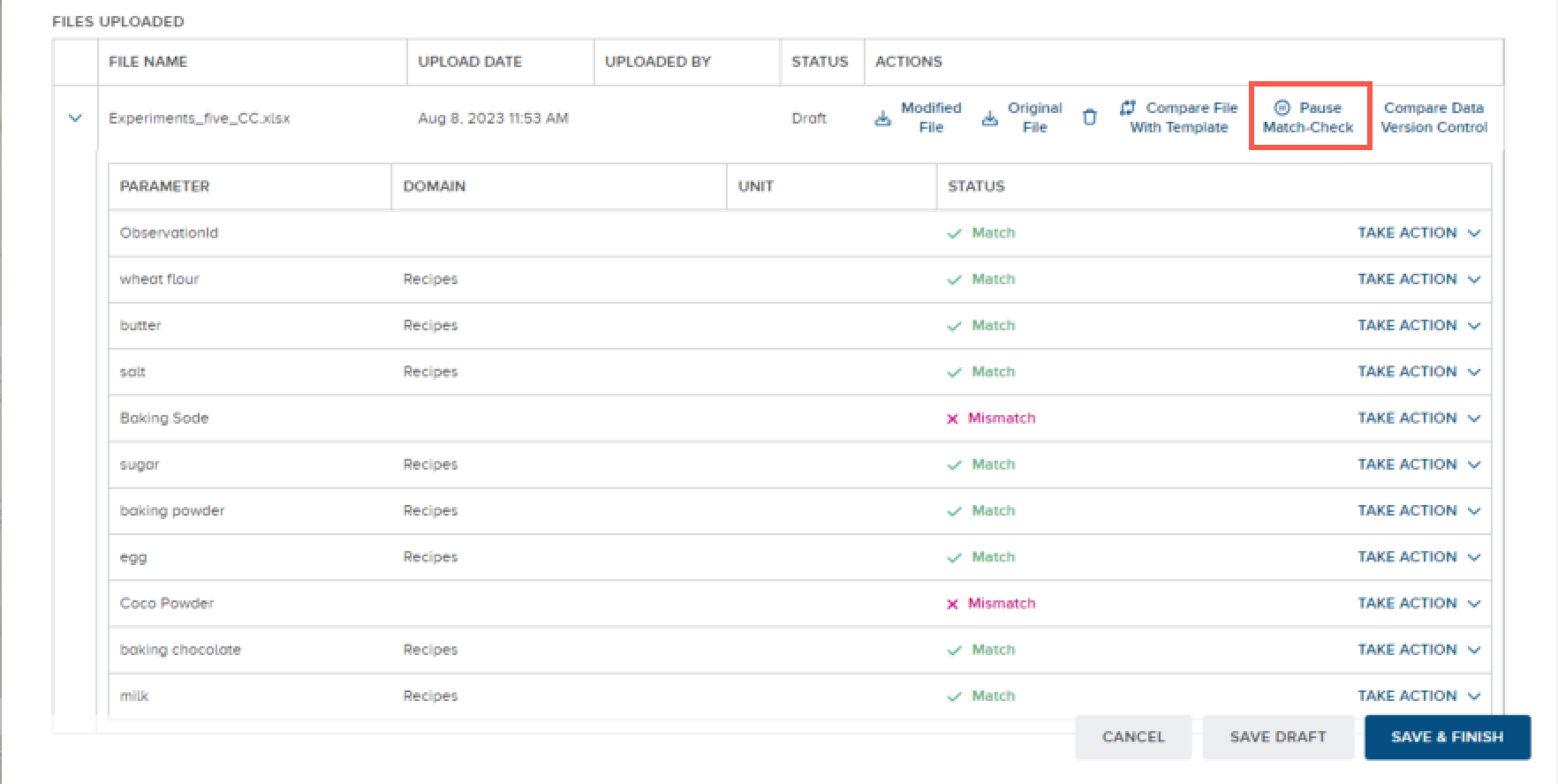The width and height of the screenshot is (1558, 784).
Task: Delete uploaded file with trash icon
Action: pos(1090,117)
